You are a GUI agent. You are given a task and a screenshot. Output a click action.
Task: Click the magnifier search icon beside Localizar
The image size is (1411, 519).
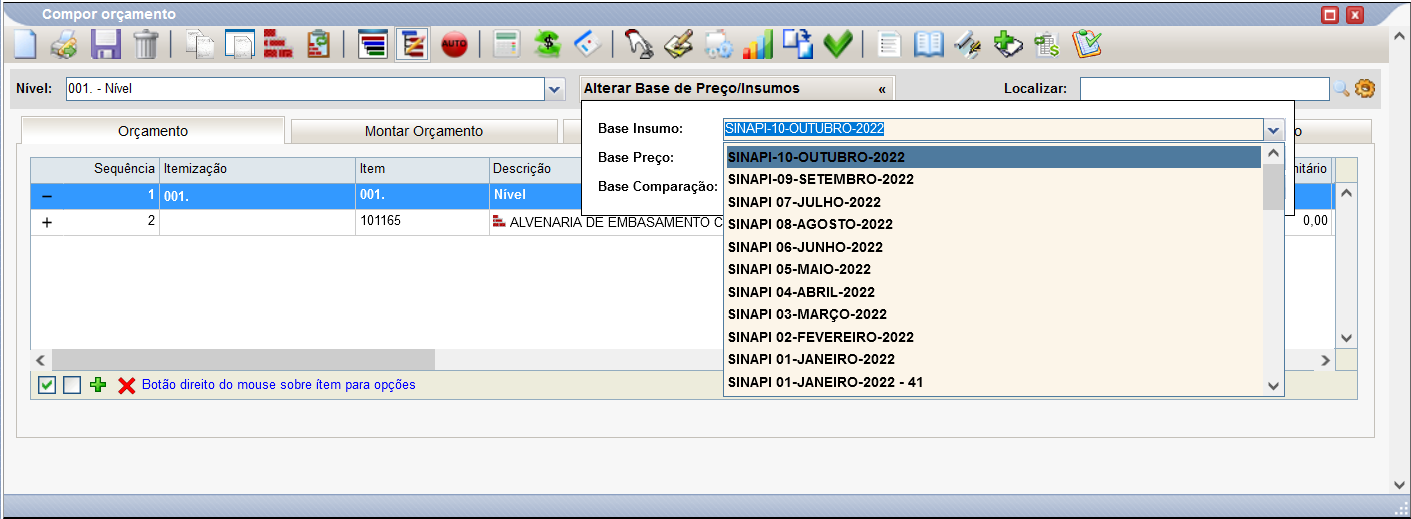tap(1342, 89)
